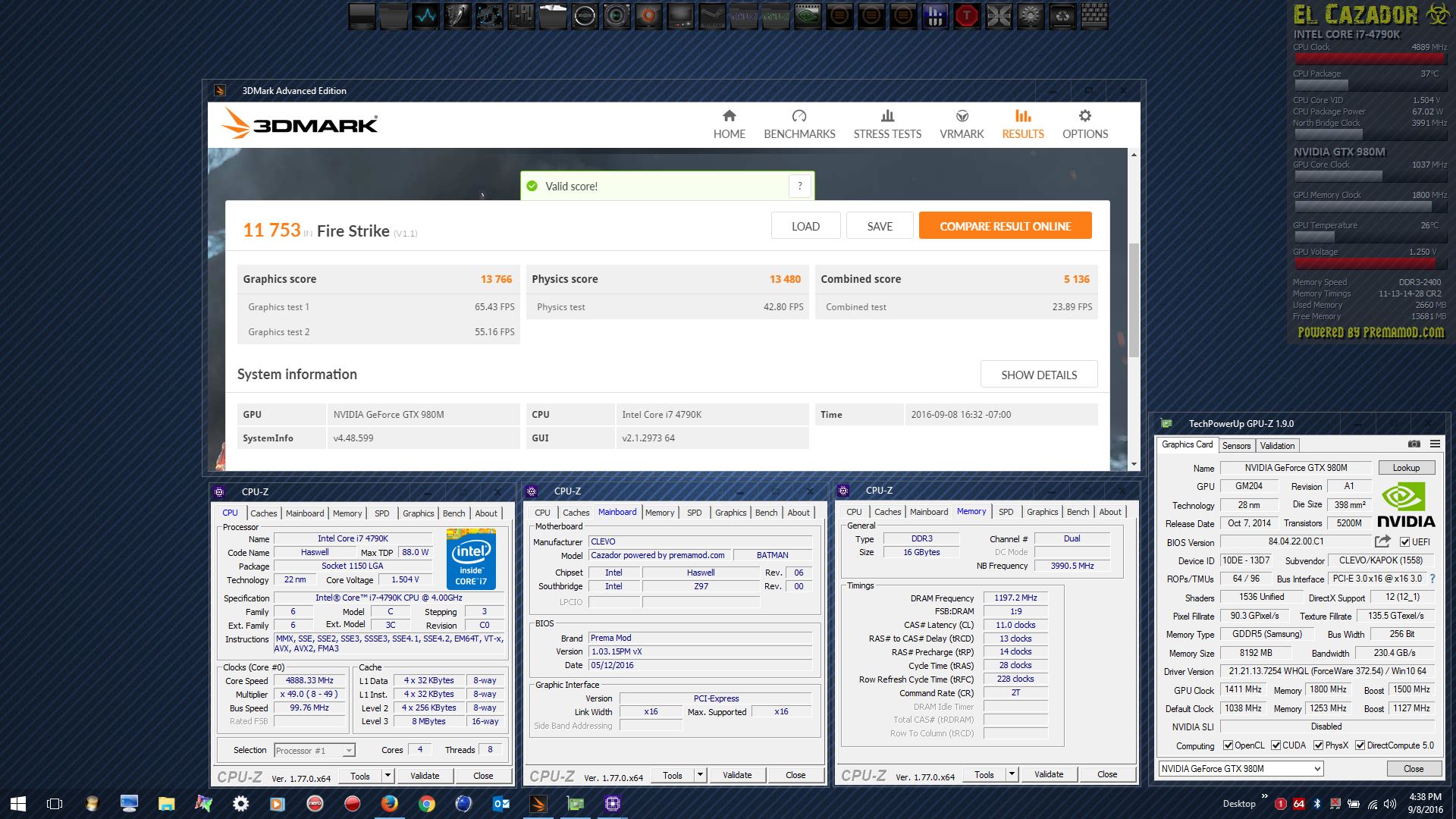Image resolution: width=1456 pixels, height=819 pixels.
Task: Click the Physics score value 13 480
Action: tap(785, 279)
